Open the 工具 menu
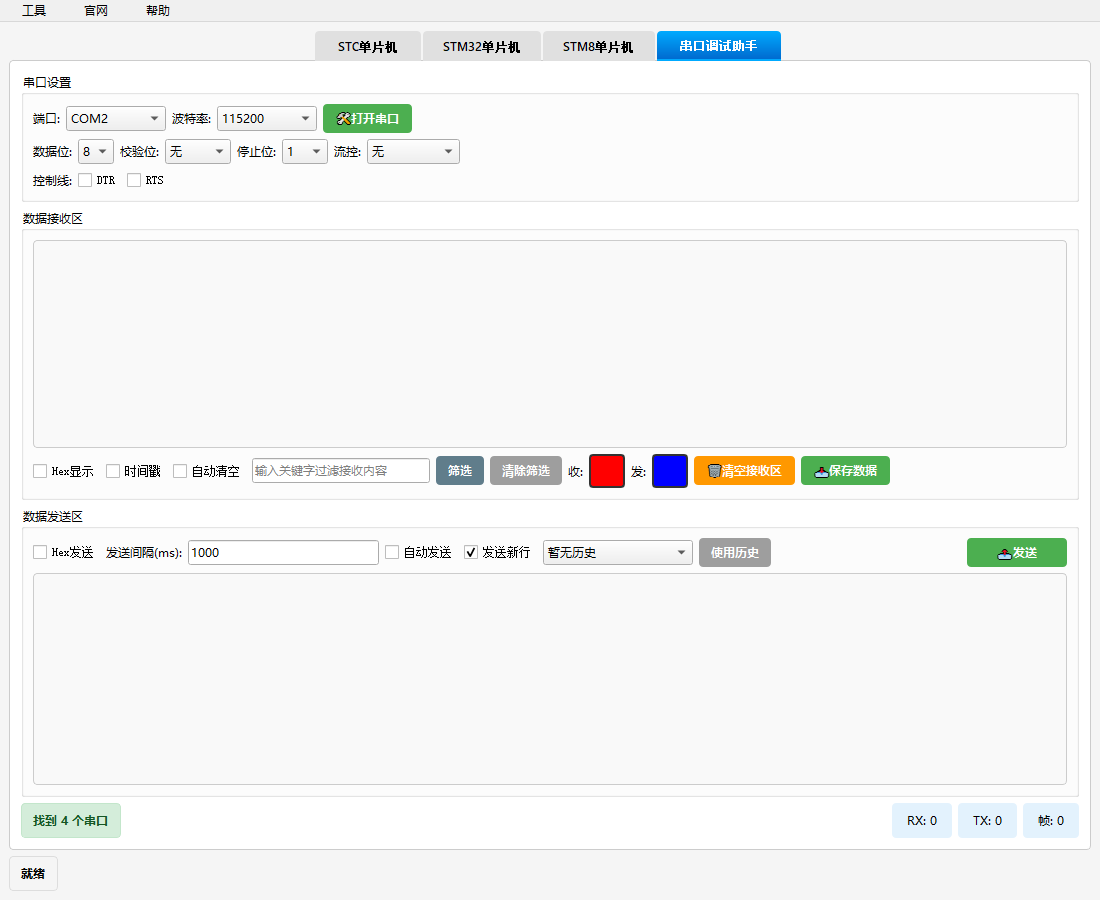 pos(34,11)
